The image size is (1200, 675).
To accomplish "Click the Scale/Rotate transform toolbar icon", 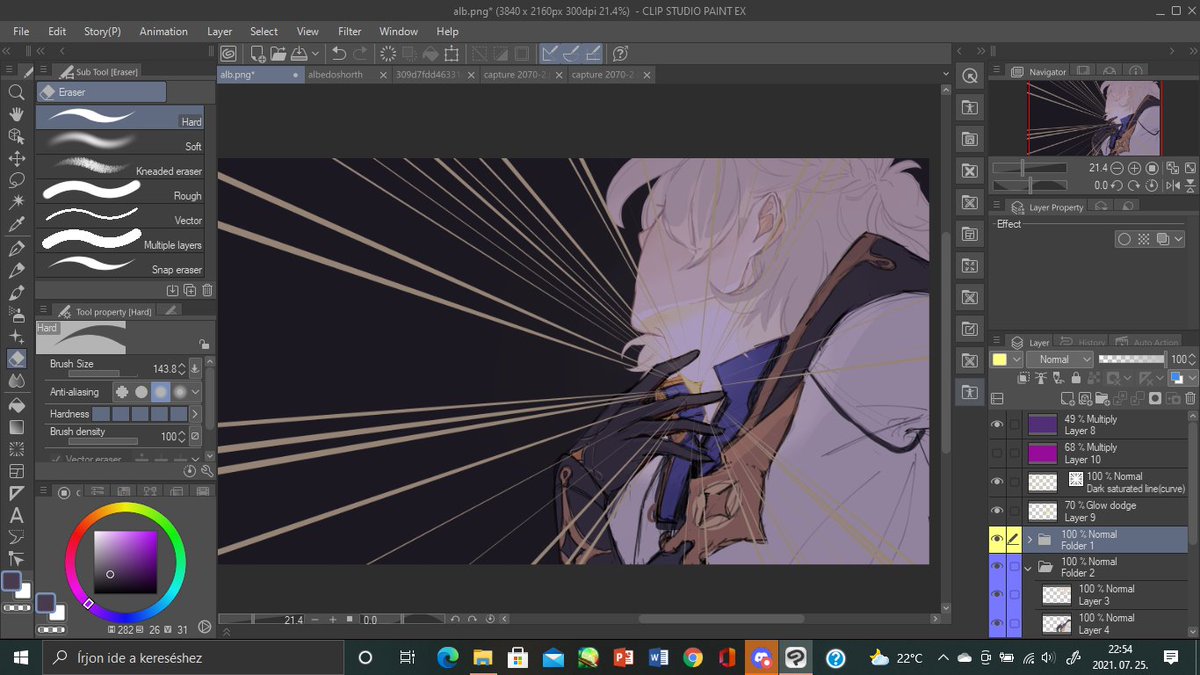I will (451, 53).
